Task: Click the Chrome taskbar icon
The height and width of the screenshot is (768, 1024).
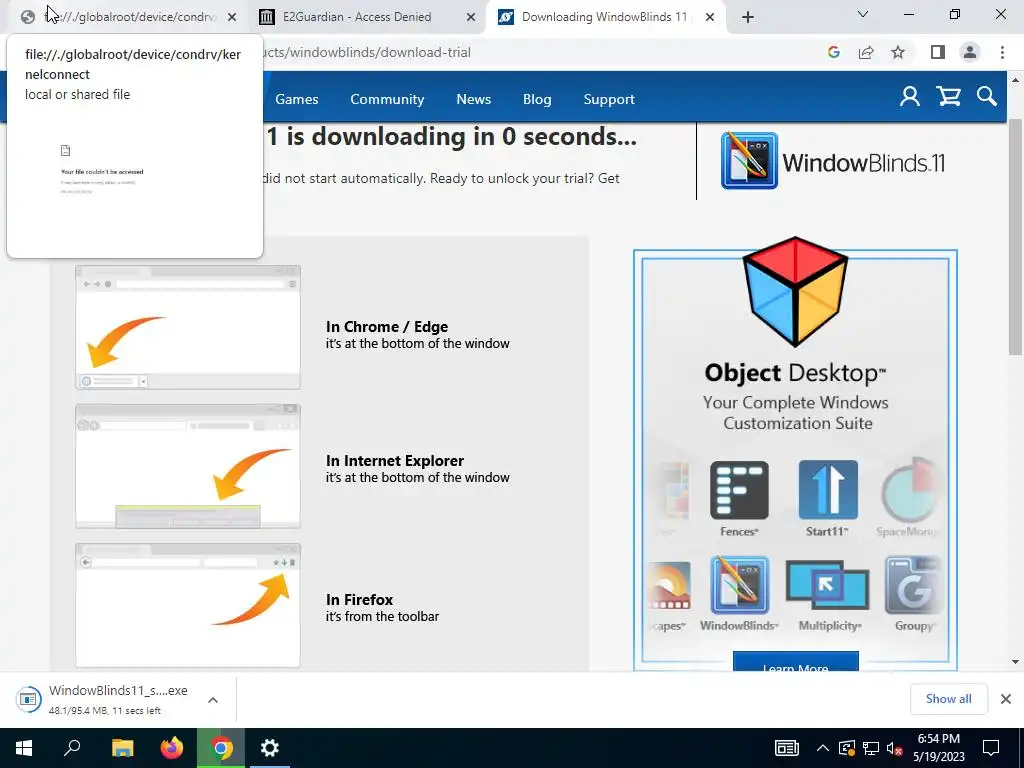Action: 221,748
